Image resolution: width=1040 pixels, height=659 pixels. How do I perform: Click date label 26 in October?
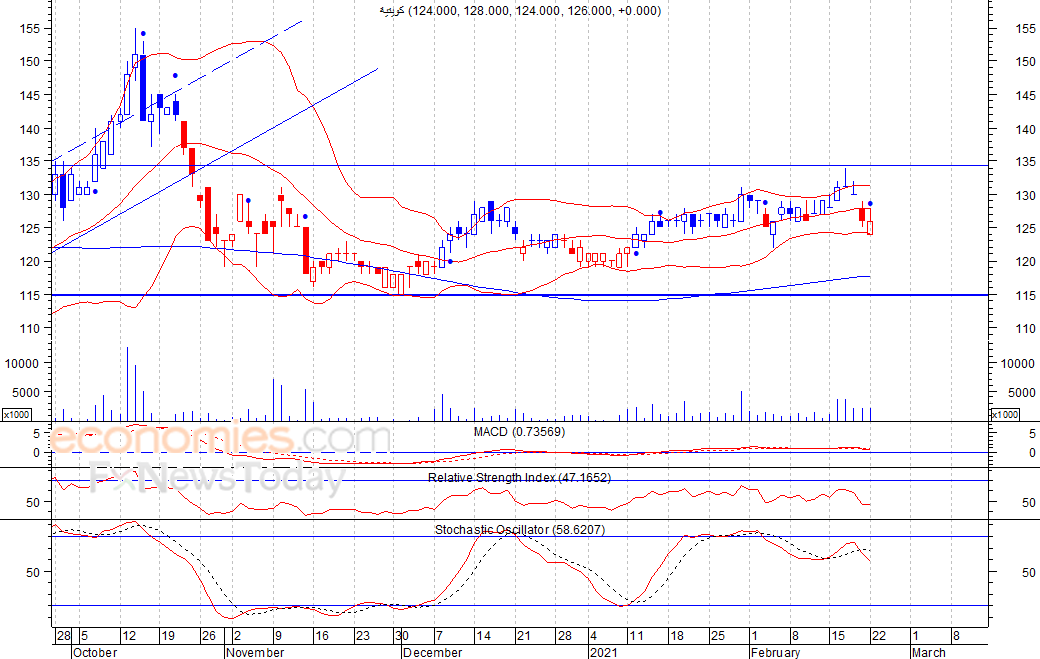tap(209, 636)
